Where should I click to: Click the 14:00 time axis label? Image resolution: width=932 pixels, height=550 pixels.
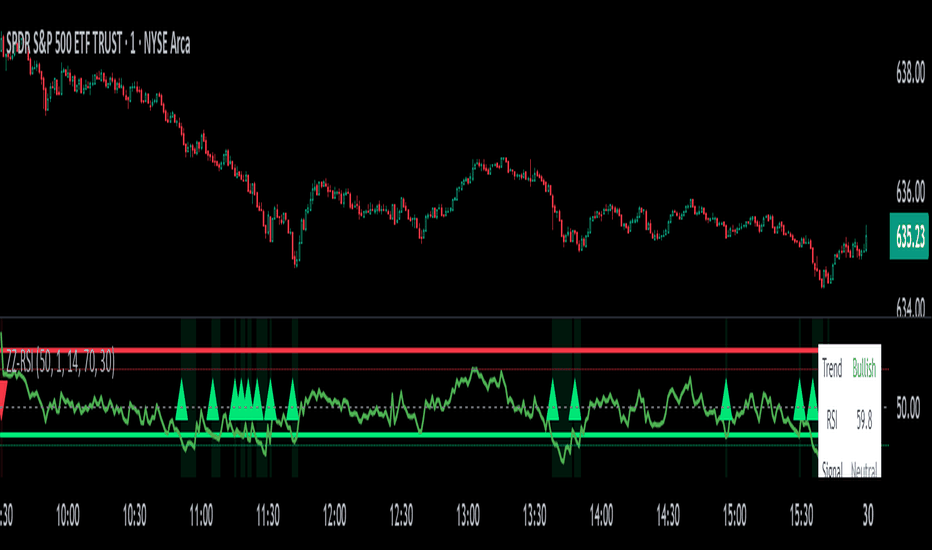point(601,516)
